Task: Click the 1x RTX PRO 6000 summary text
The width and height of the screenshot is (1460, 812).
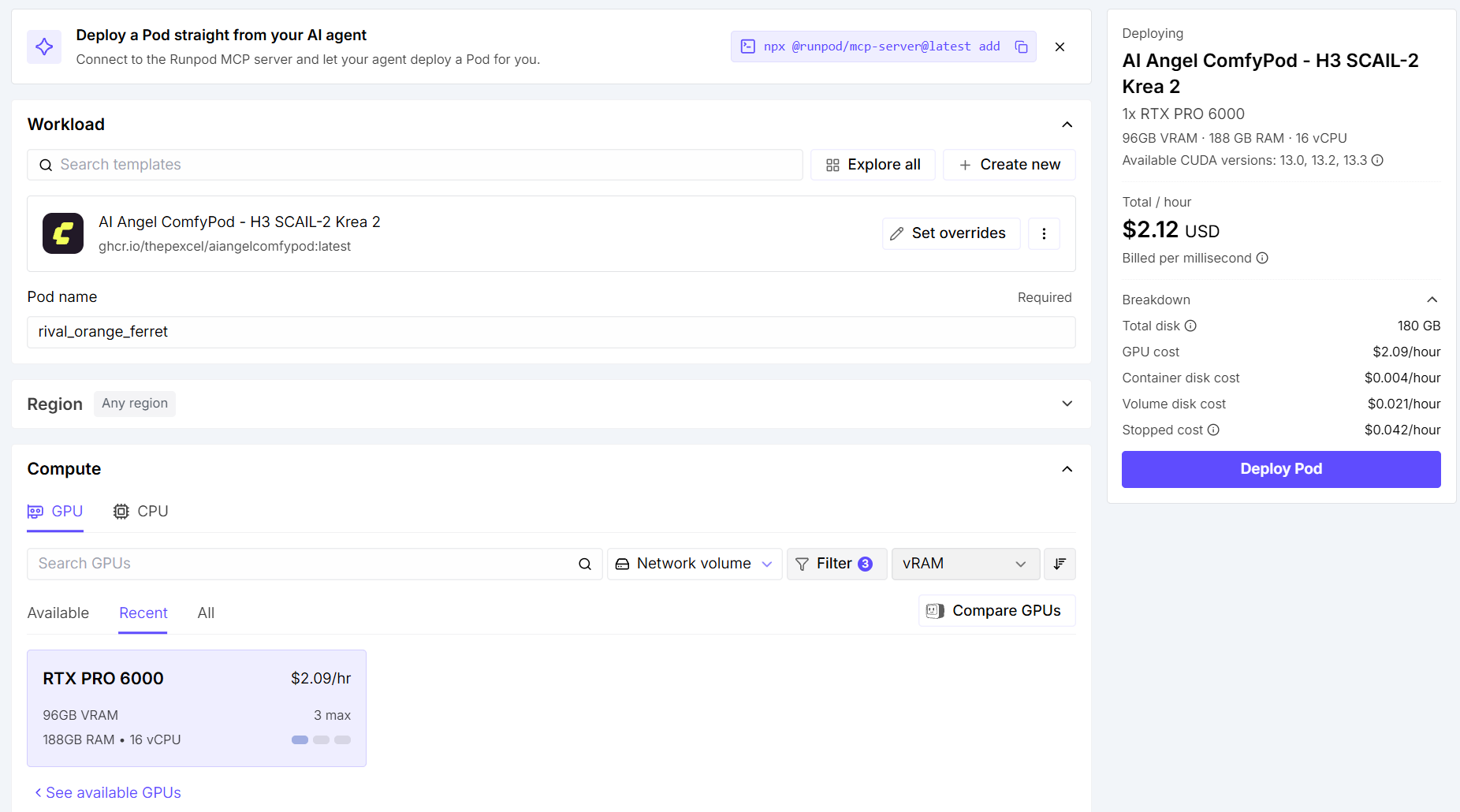Action: [1183, 114]
